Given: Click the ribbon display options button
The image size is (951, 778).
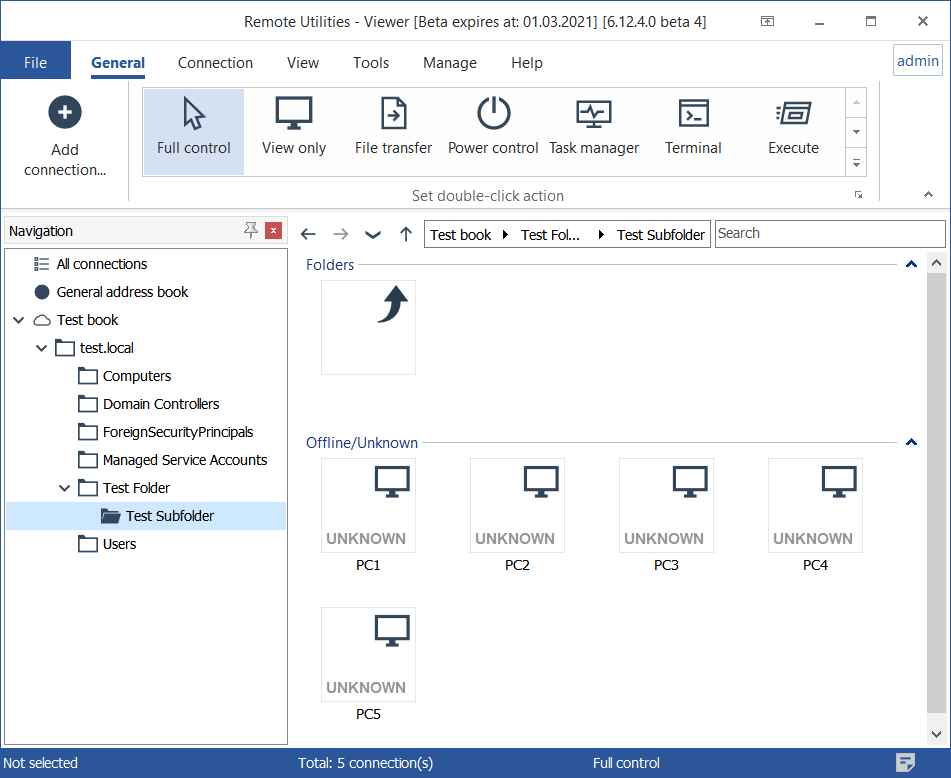Looking at the screenshot, I should [767, 21].
